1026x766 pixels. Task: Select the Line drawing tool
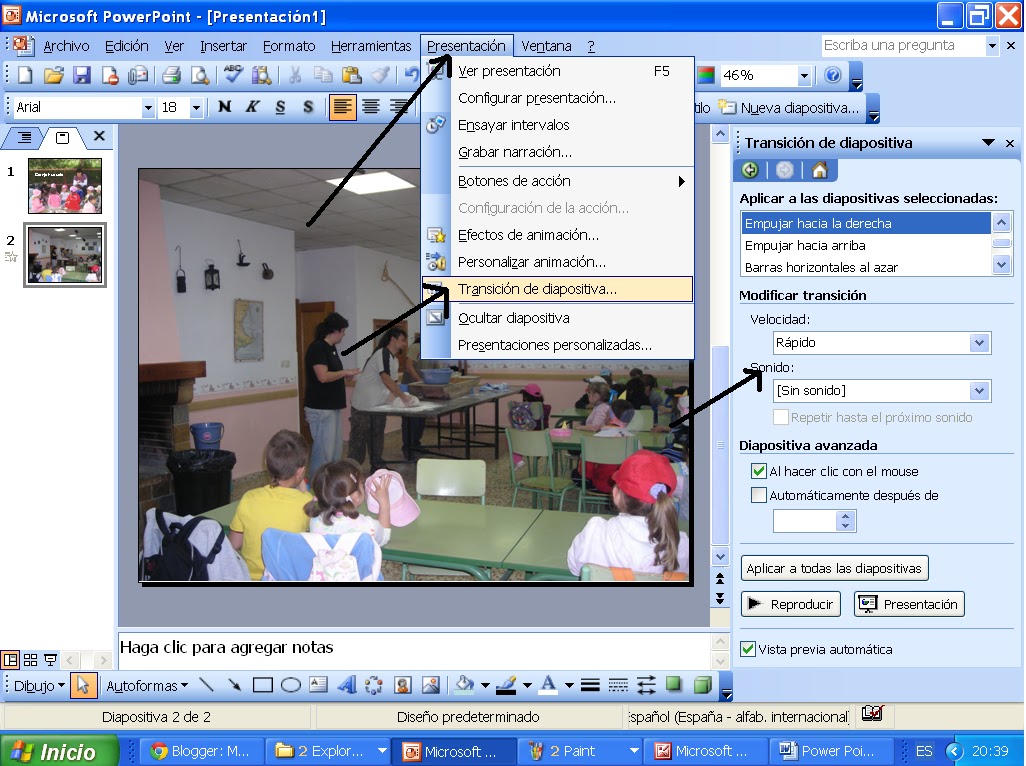coord(206,686)
